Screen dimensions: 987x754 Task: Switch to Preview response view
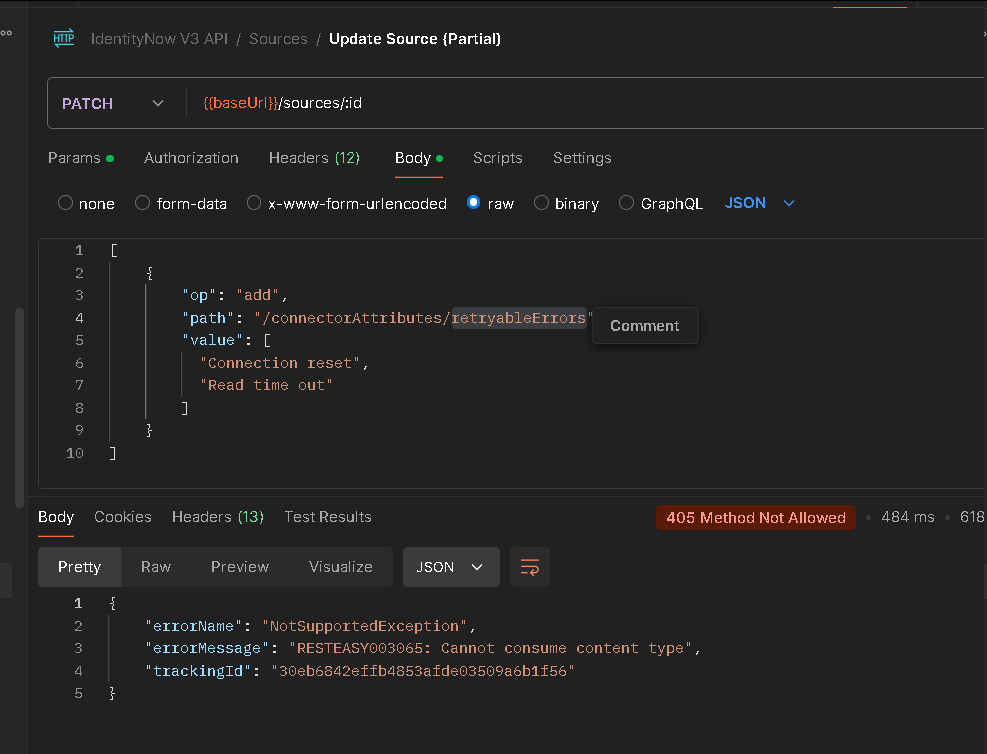pos(240,567)
